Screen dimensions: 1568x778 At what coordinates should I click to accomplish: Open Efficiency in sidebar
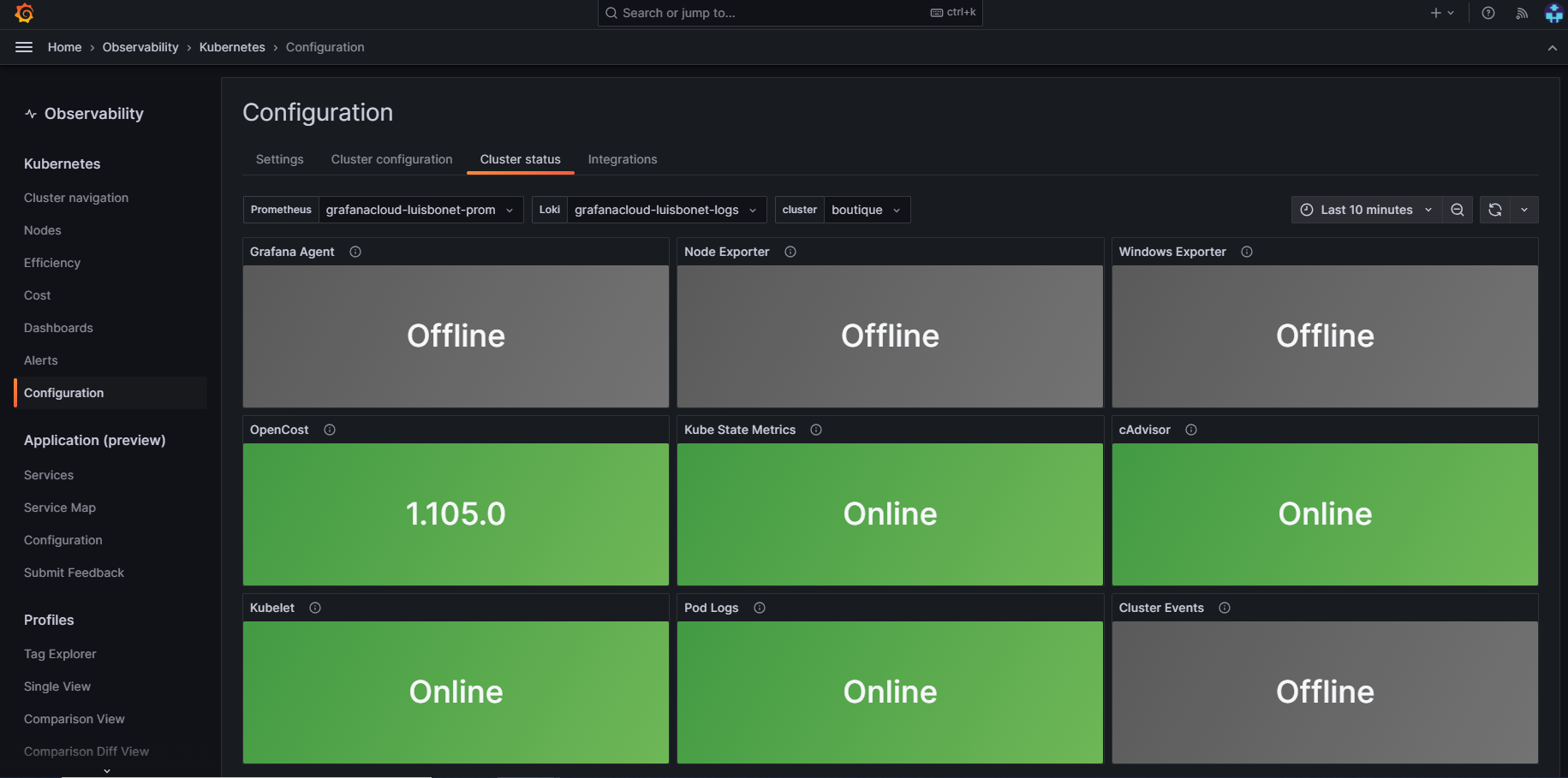pyautogui.click(x=52, y=263)
